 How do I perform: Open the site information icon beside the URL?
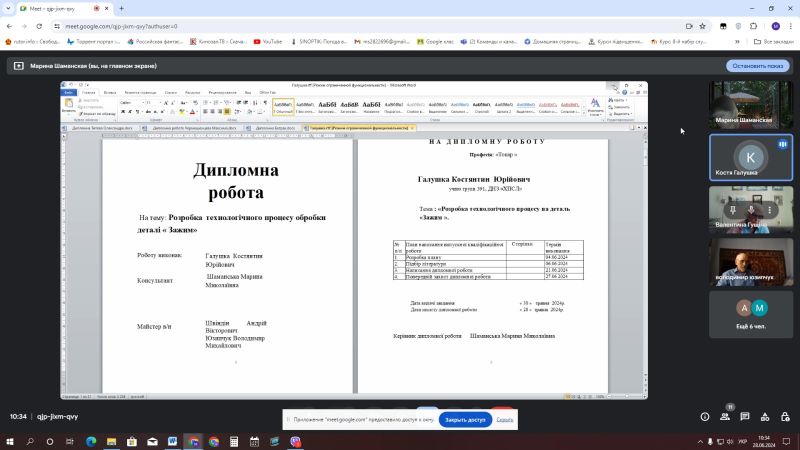(57, 26)
